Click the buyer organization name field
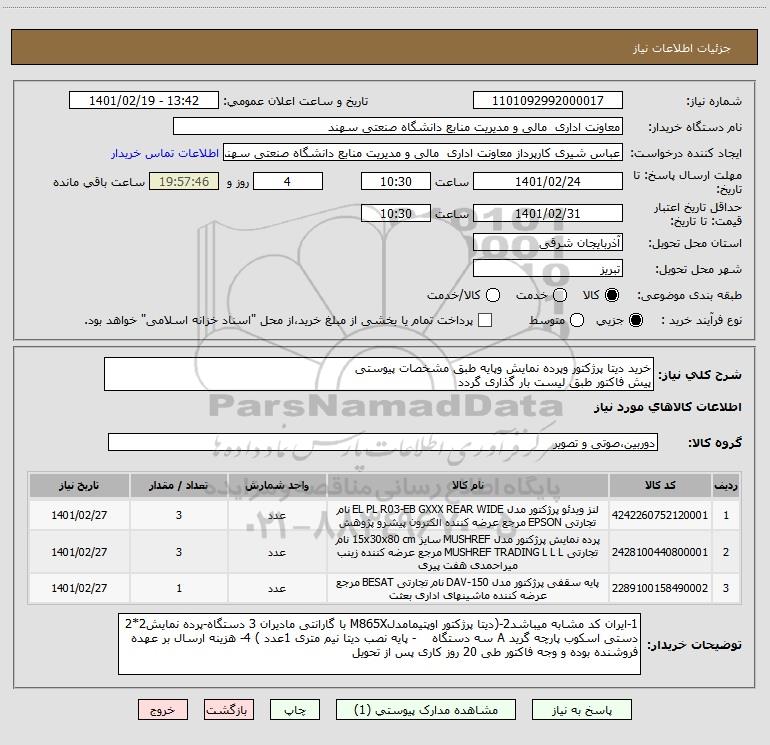This screenshot has height=745, width=770. click(x=398, y=127)
